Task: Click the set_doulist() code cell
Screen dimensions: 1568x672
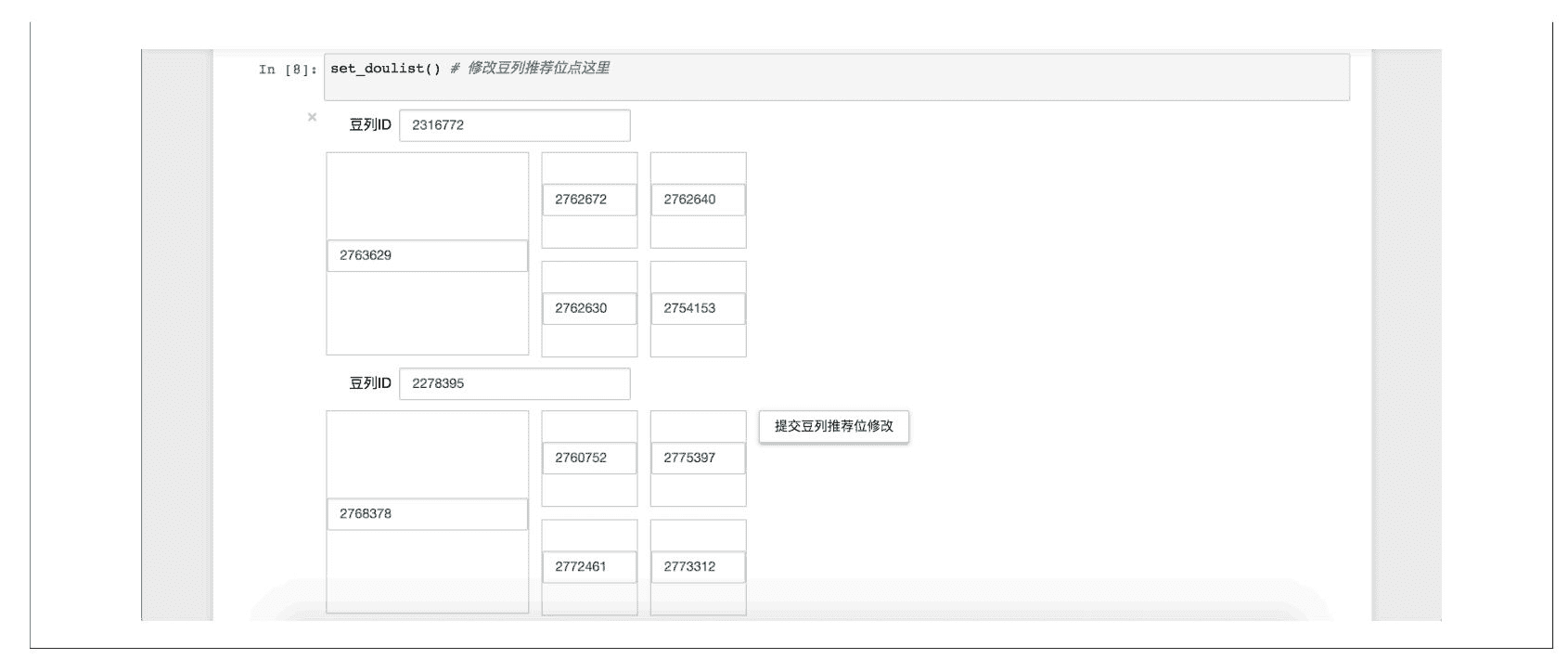Action: 835,77
